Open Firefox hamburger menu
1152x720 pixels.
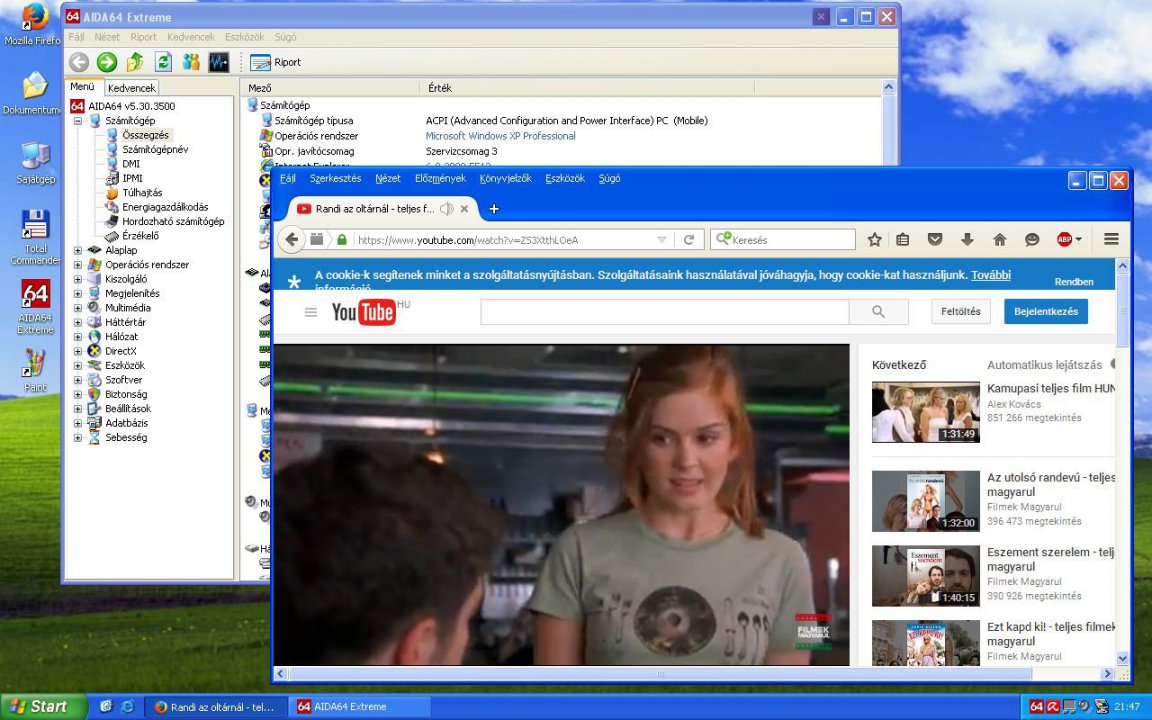click(x=1111, y=240)
